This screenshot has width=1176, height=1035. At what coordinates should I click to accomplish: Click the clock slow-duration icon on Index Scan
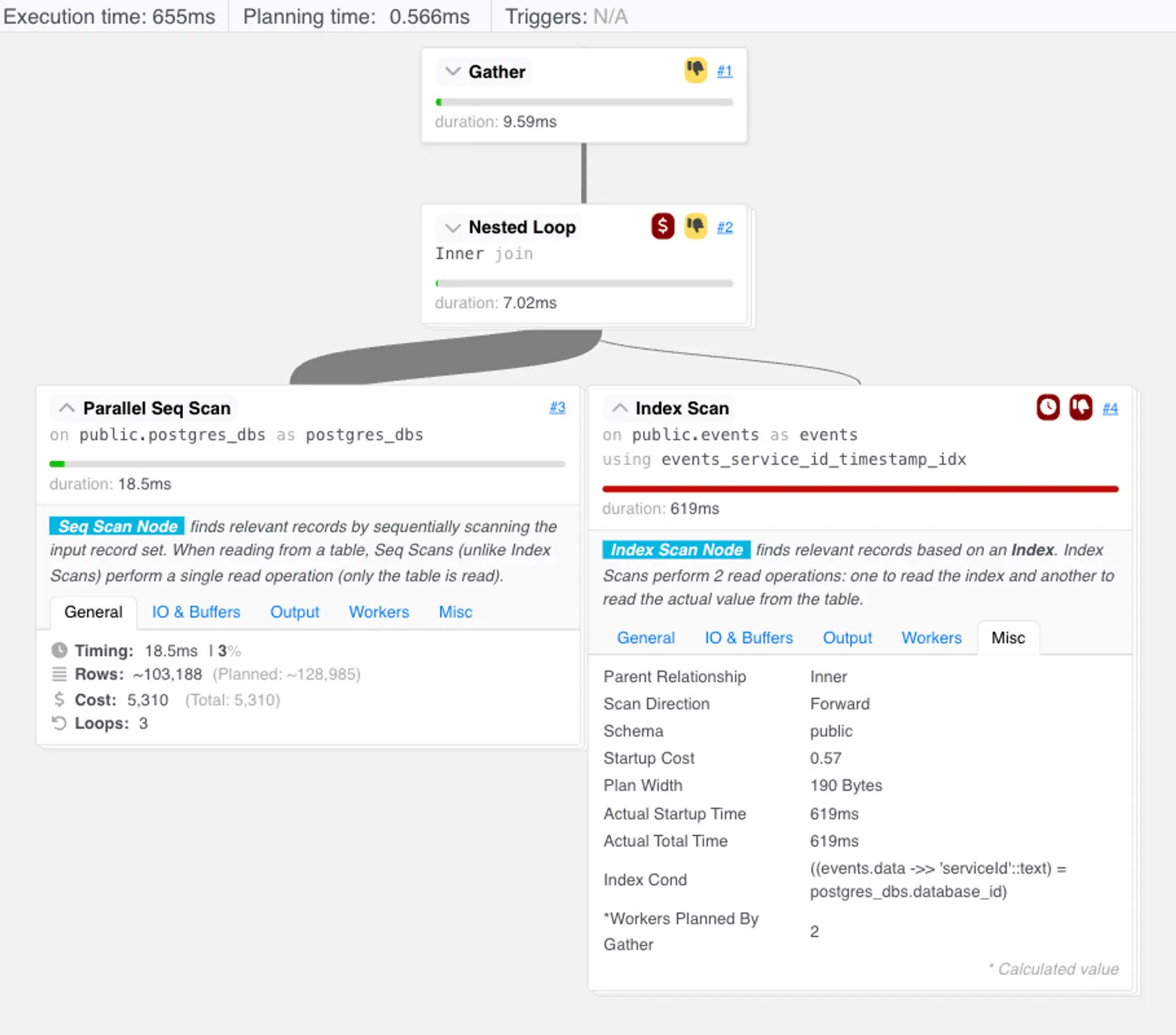point(1048,408)
